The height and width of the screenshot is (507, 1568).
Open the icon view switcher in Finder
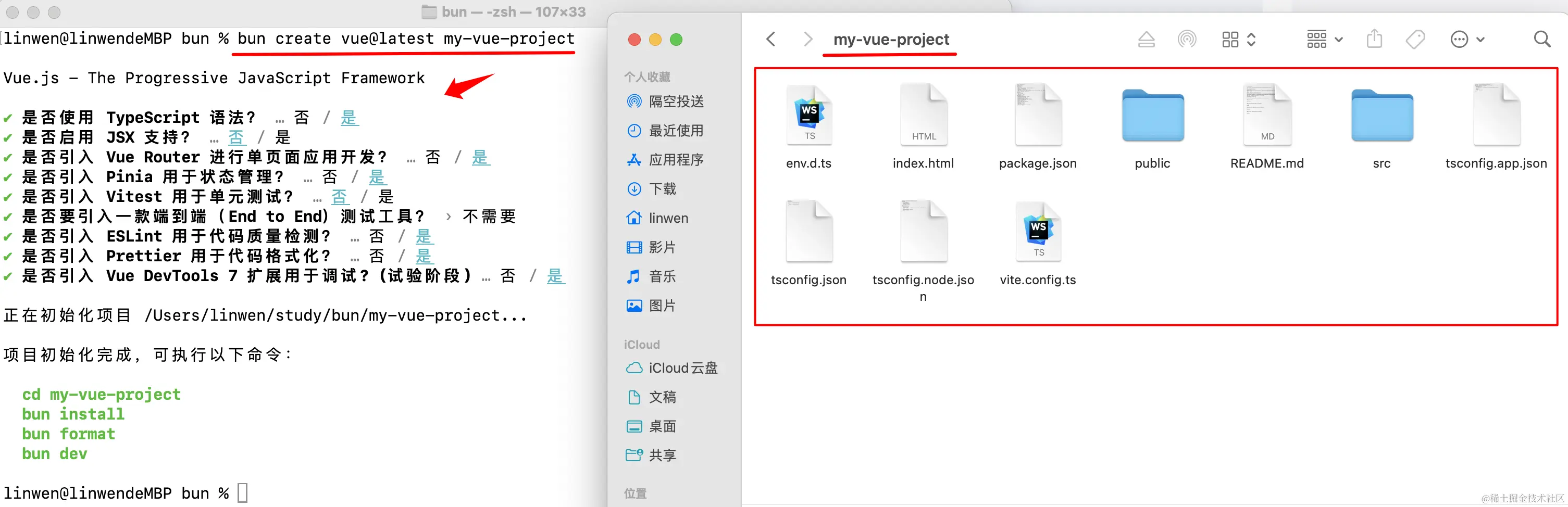click(1239, 40)
